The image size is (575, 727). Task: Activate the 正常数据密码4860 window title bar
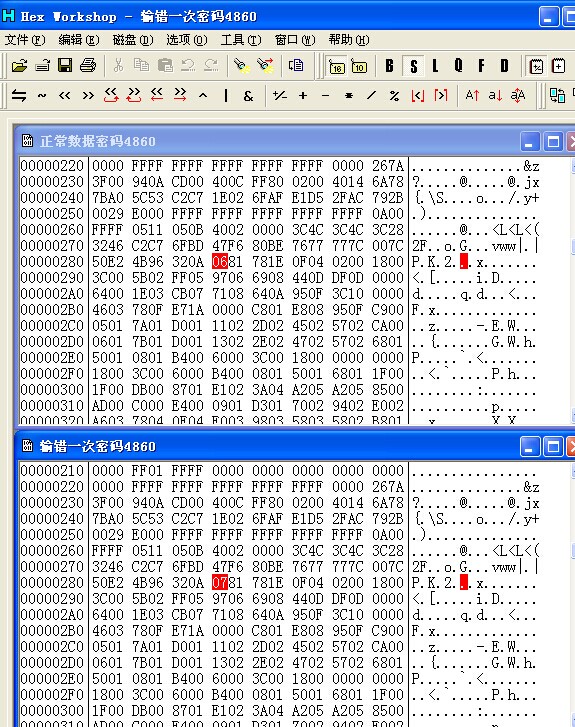[269, 141]
